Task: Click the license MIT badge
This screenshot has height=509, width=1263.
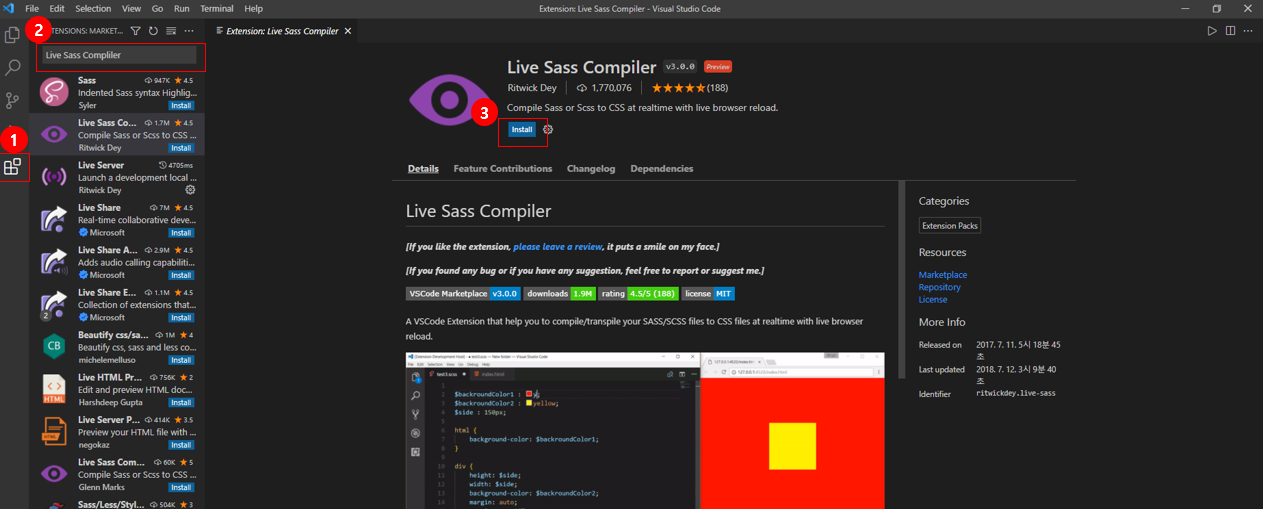Action: click(x=708, y=294)
